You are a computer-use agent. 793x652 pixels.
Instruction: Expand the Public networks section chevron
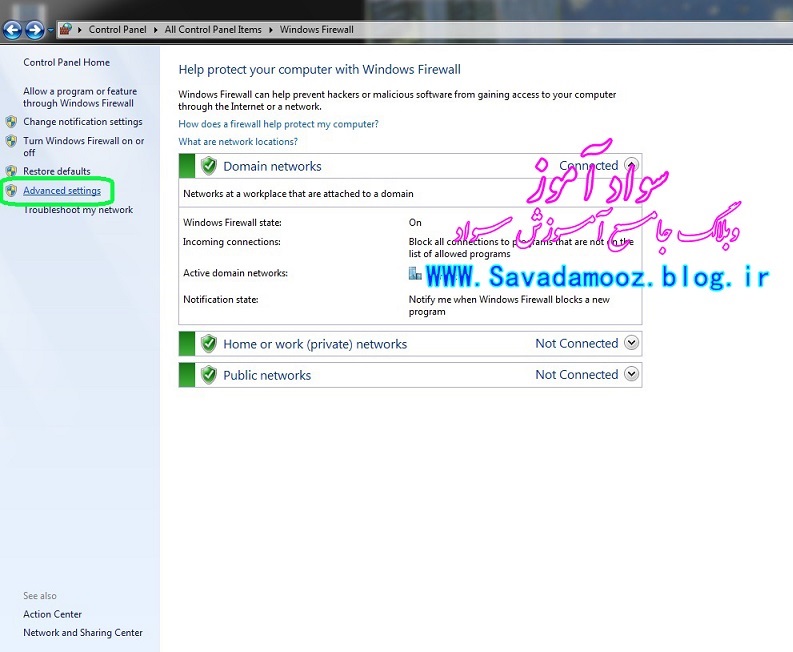click(x=631, y=374)
